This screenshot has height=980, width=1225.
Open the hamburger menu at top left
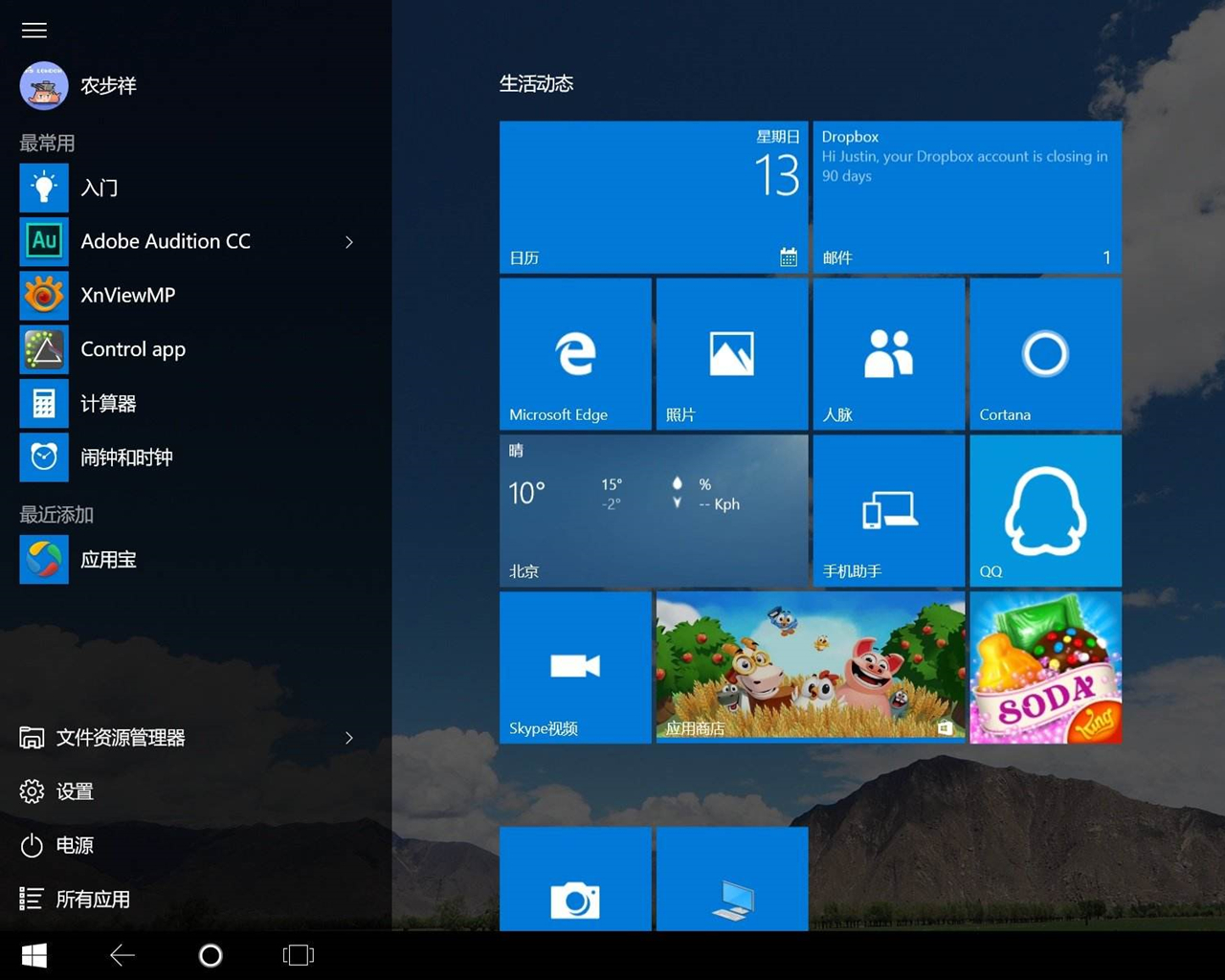tap(34, 31)
